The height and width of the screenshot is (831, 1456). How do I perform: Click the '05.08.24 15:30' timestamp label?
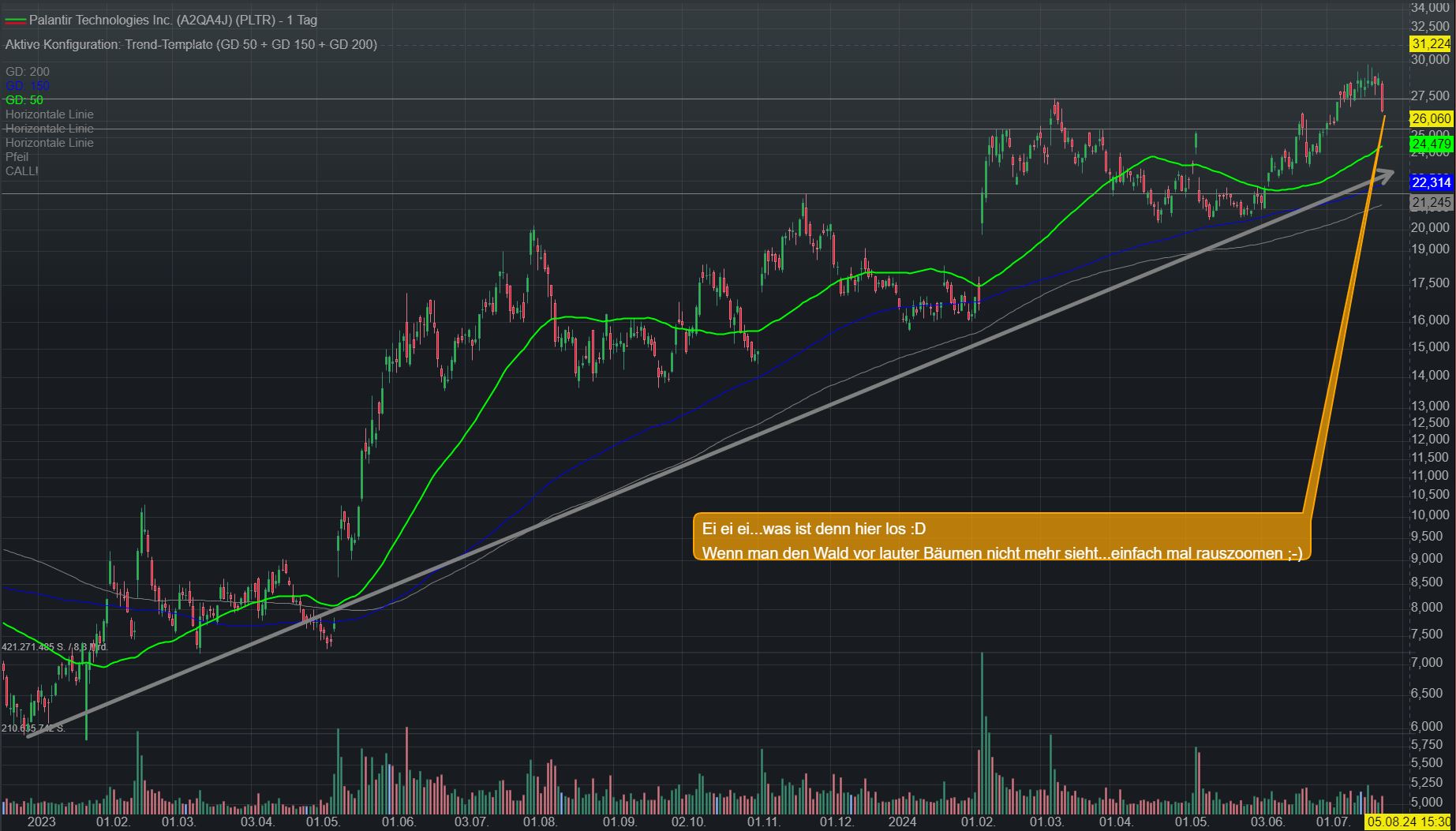tap(1409, 822)
